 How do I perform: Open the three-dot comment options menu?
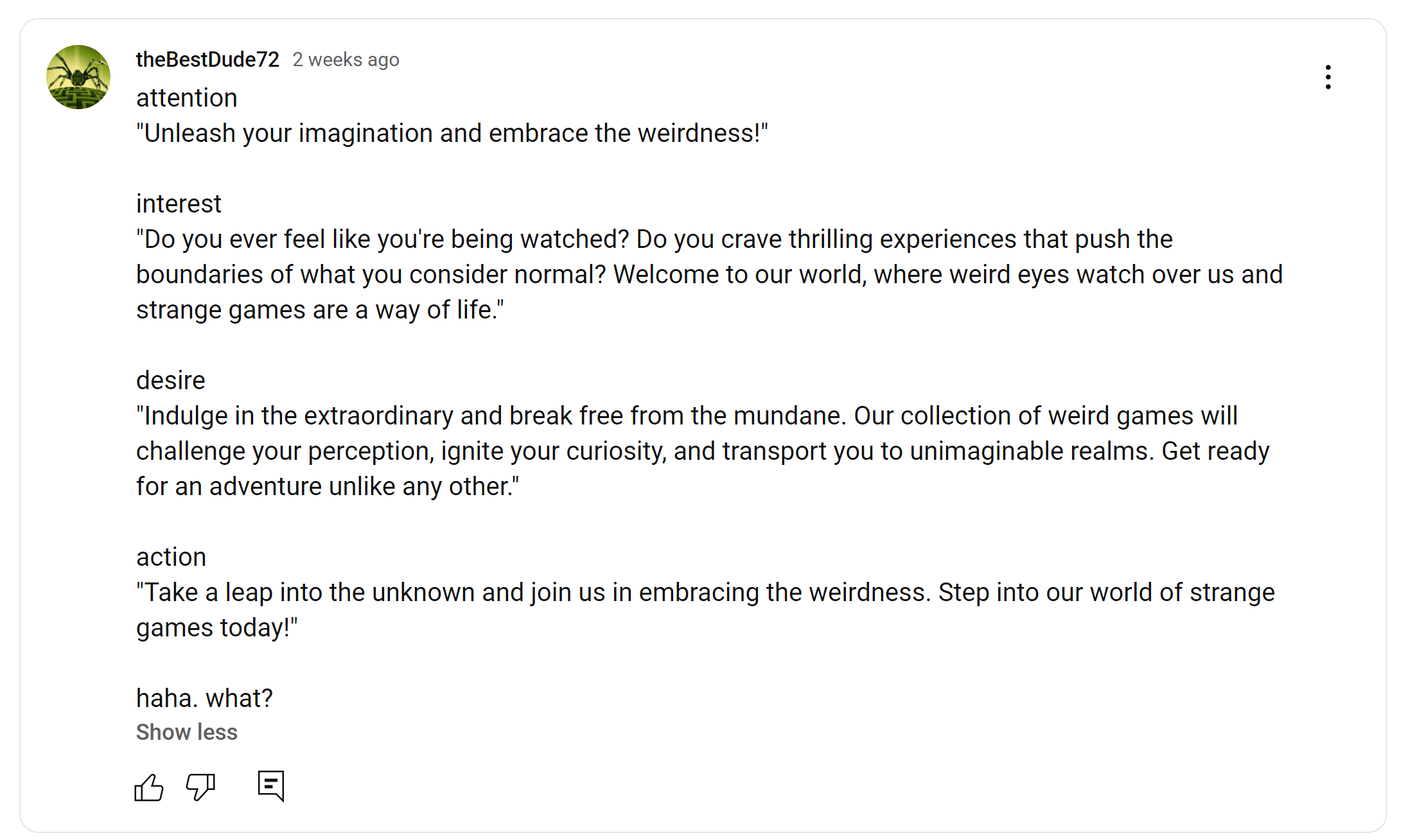tap(1328, 77)
